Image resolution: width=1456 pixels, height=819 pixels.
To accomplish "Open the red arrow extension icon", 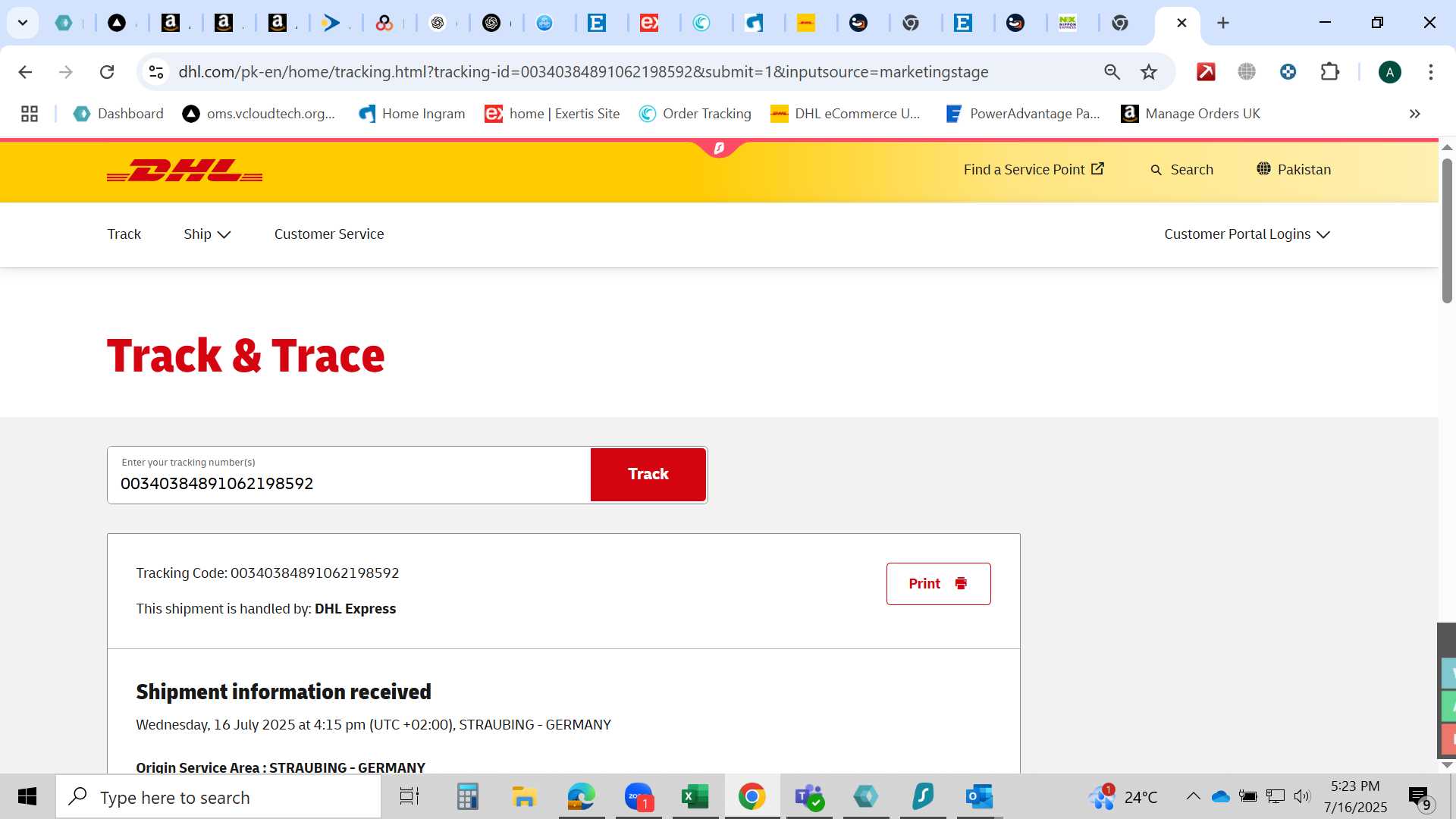I will 1206,72.
